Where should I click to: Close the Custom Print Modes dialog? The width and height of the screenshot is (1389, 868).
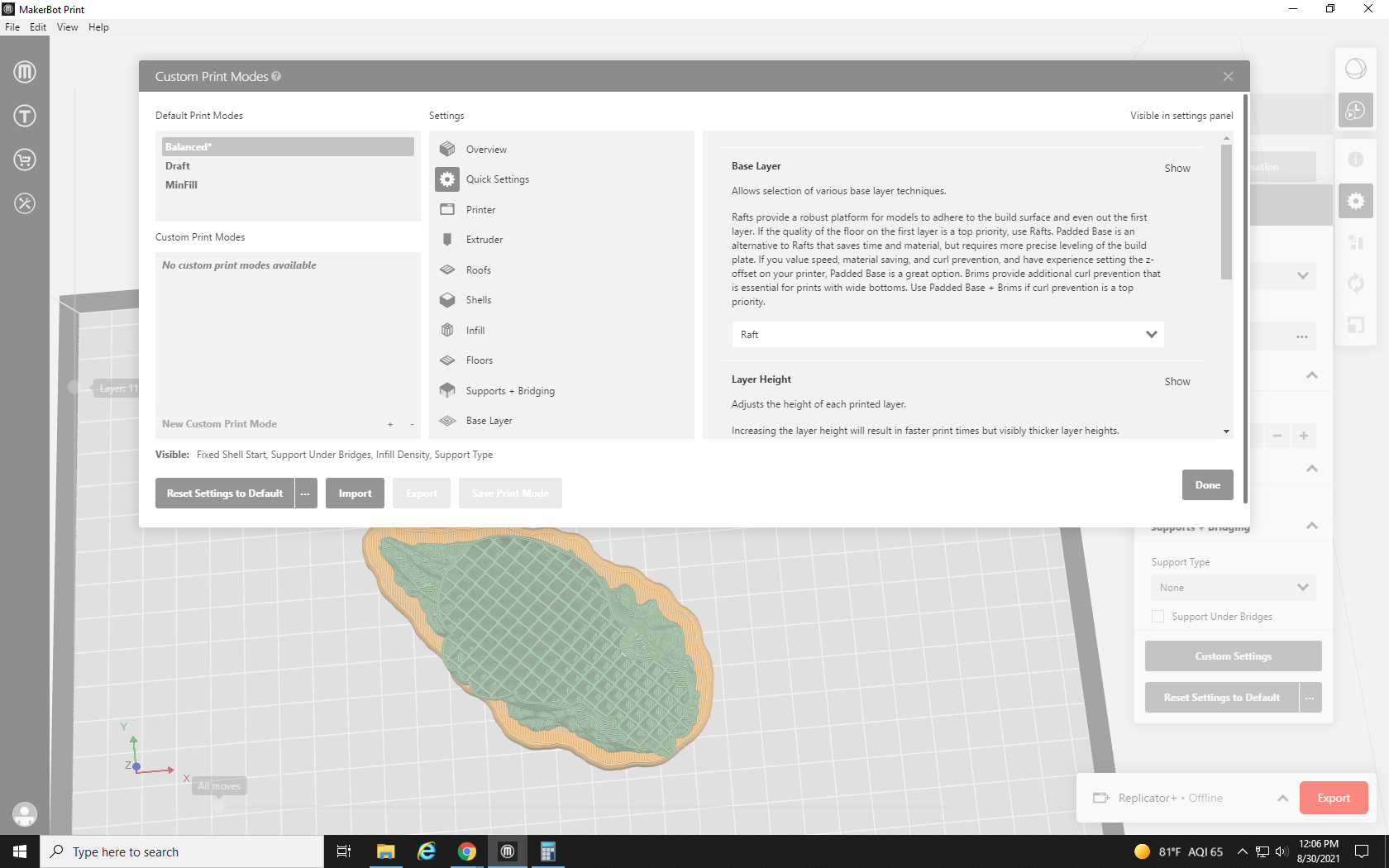point(1228,76)
